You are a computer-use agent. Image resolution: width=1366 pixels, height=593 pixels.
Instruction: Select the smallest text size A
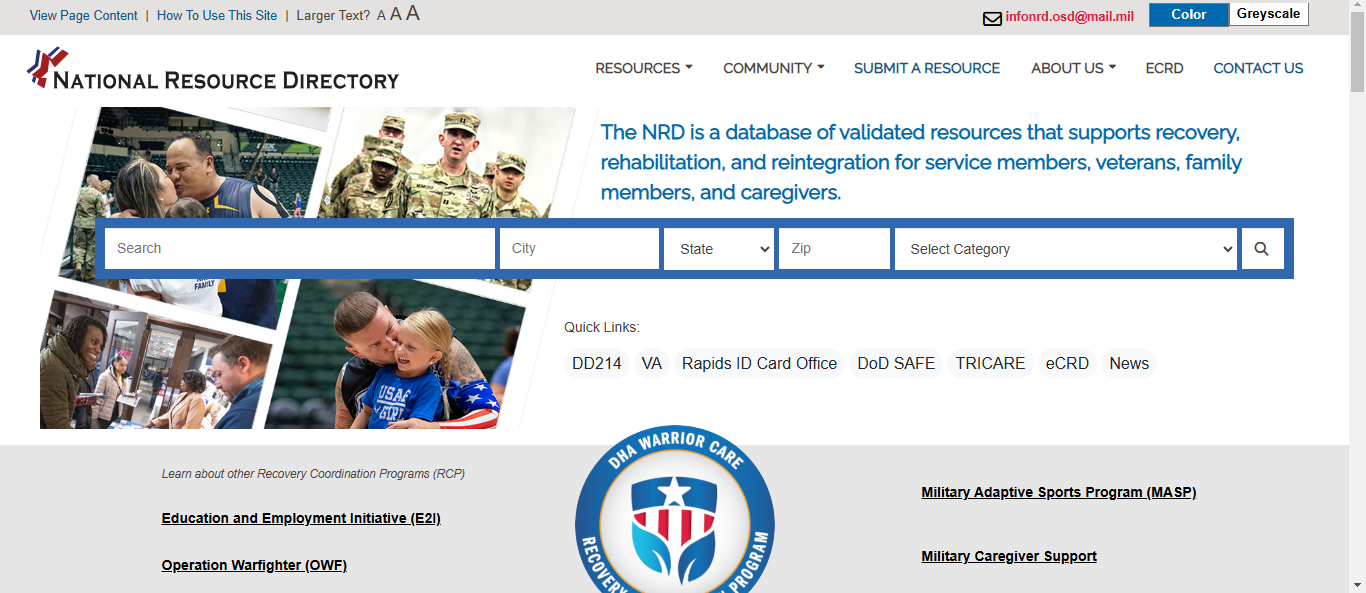pos(381,16)
